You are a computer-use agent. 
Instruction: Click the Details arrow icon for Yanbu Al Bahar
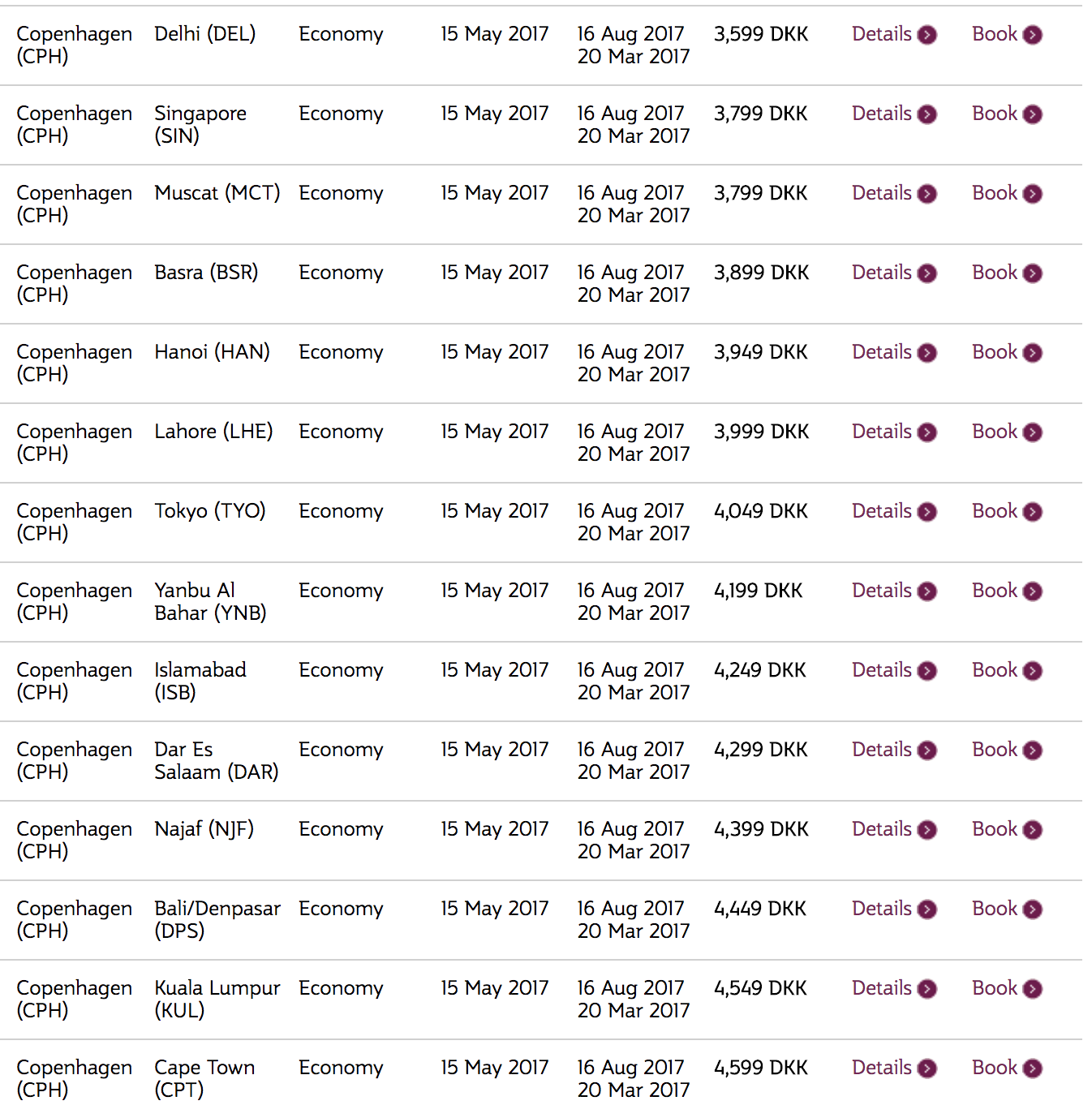click(926, 591)
